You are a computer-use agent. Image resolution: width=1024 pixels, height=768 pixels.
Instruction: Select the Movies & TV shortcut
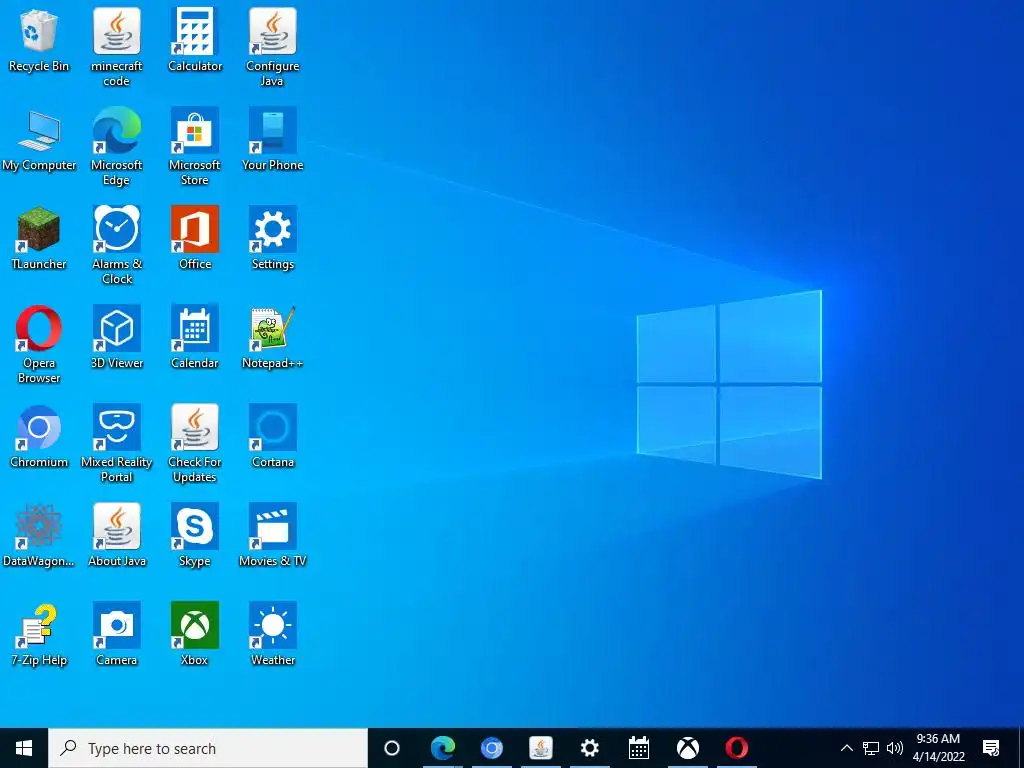[x=272, y=536]
